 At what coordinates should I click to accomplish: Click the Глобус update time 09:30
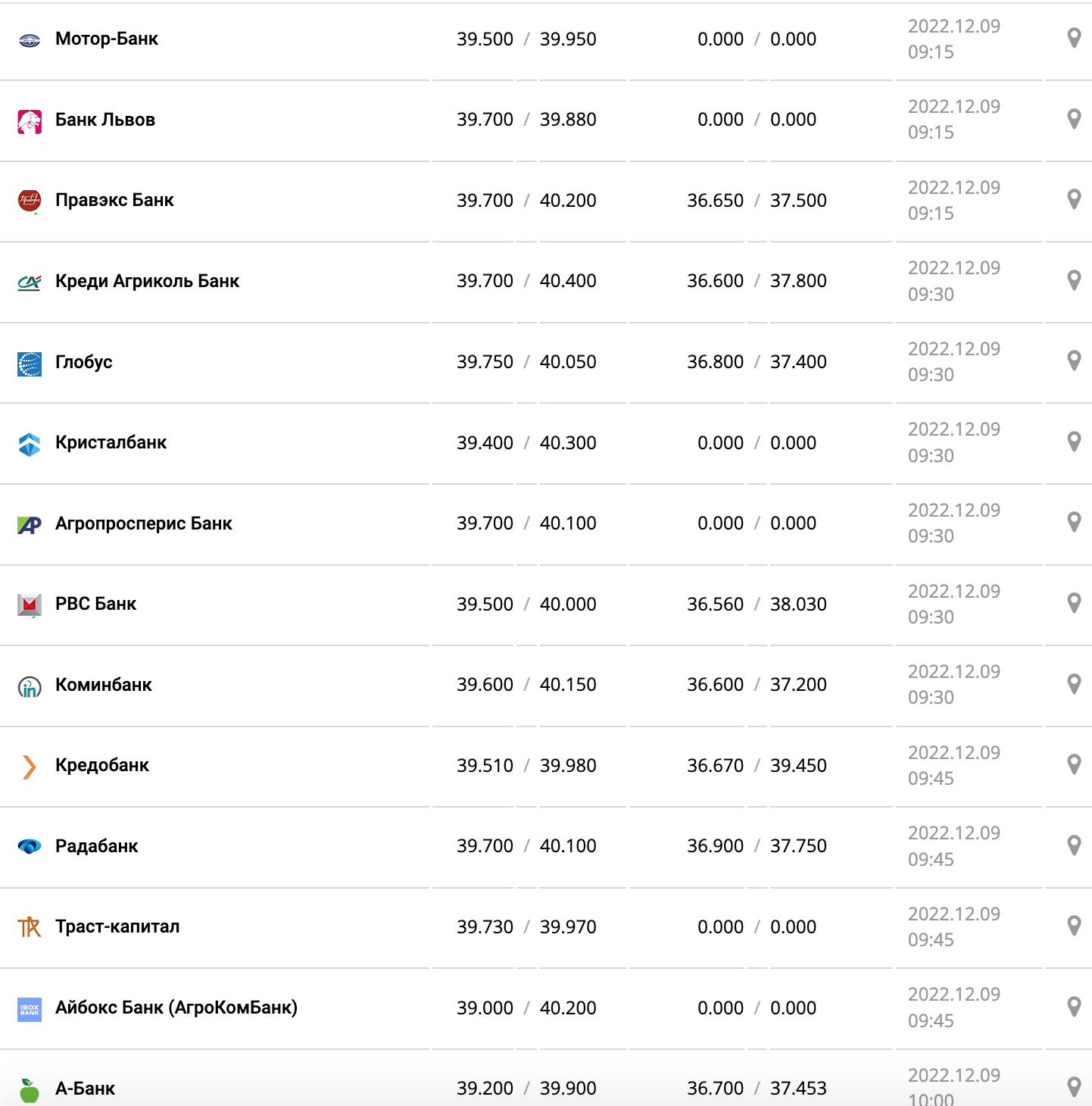[x=931, y=375]
